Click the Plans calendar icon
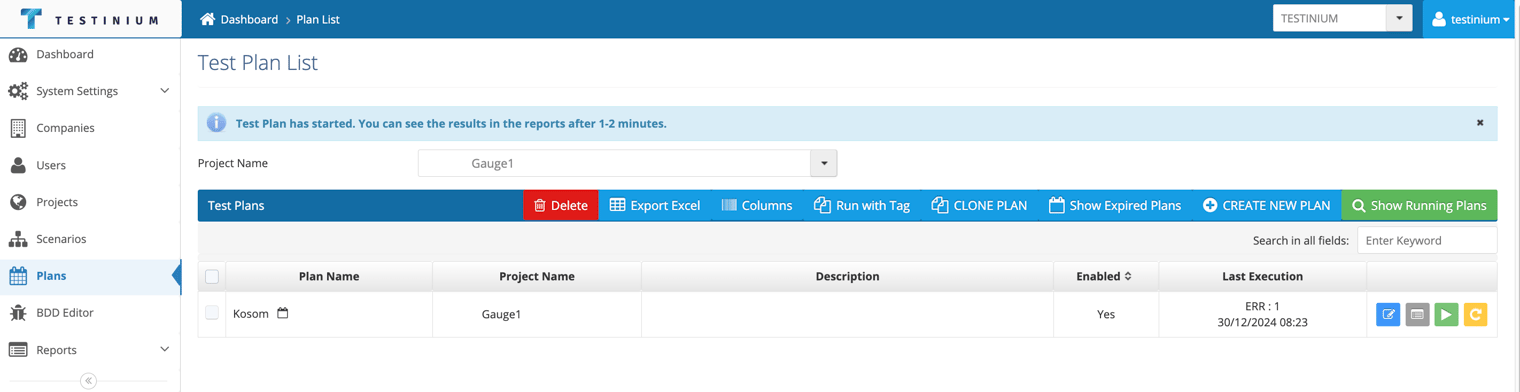Screen dimensions: 1520x392 [18, 276]
